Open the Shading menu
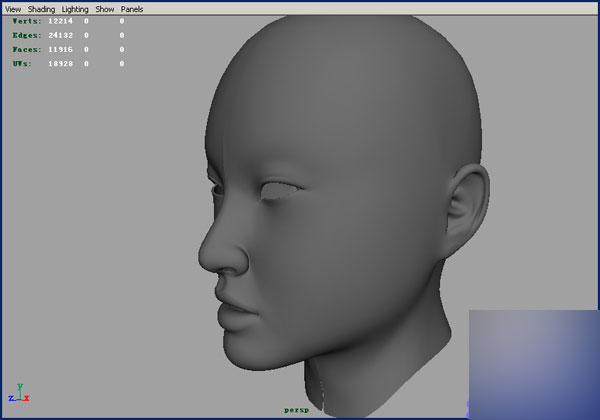This screenshot has height=420, width=600. [x=41, y=9]
